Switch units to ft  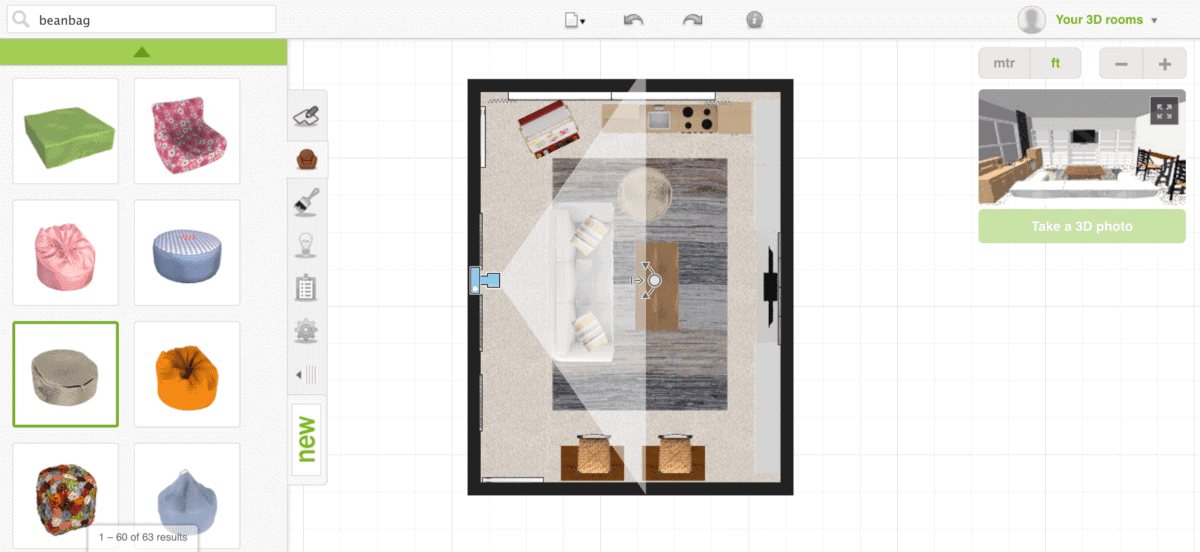tap(1055, 63)
